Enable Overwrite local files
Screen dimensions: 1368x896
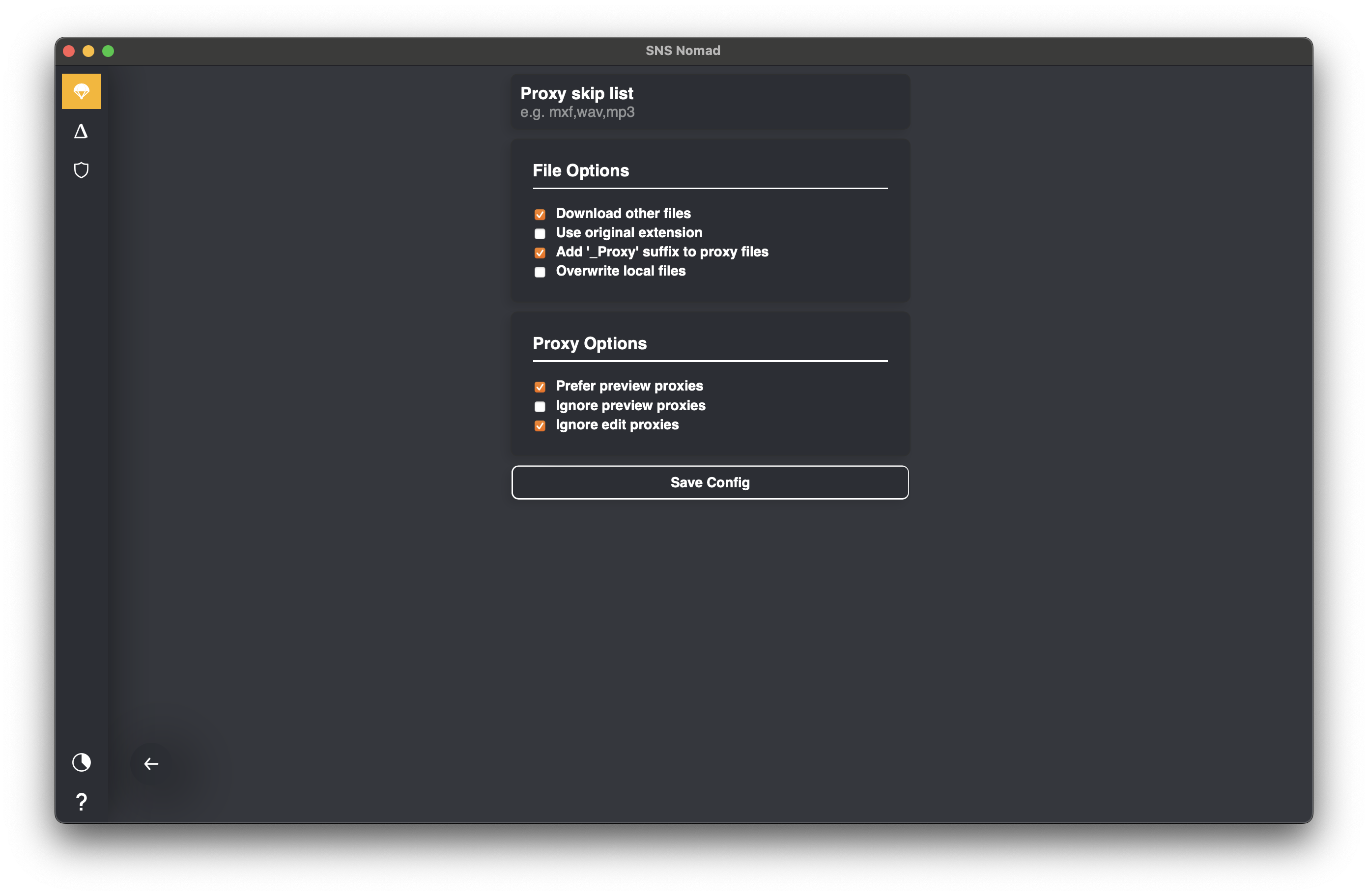[x=540, y=272]
